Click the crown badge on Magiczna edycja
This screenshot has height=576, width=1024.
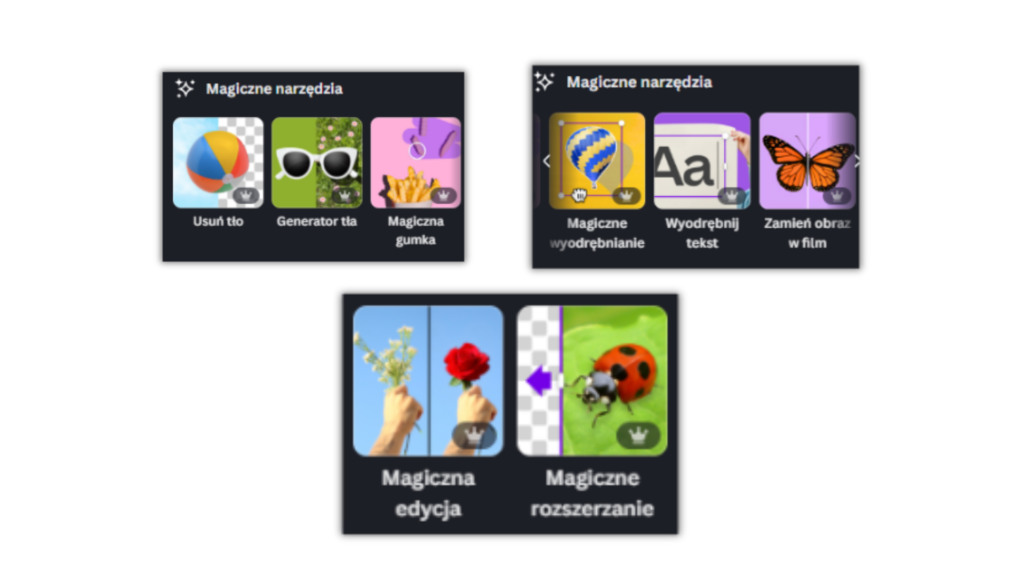pos(474,435)
